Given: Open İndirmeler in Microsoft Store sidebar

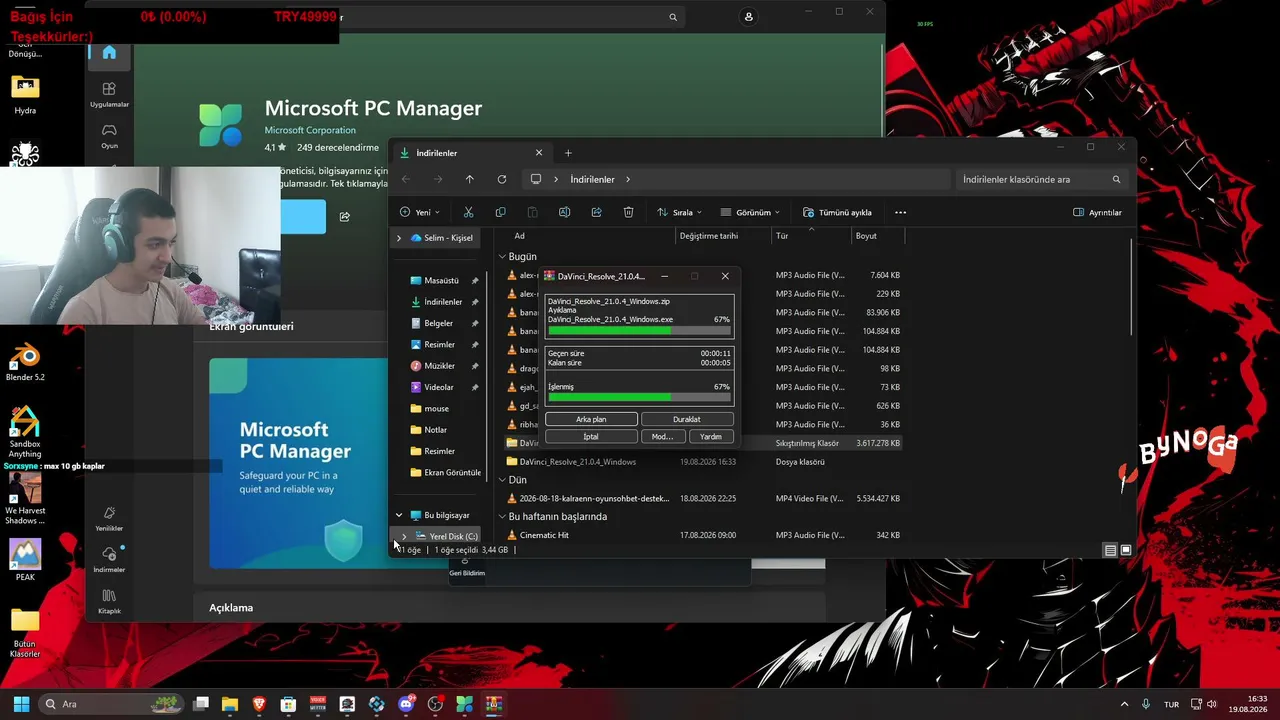Looking at the screenshot, I should [109, 559].
